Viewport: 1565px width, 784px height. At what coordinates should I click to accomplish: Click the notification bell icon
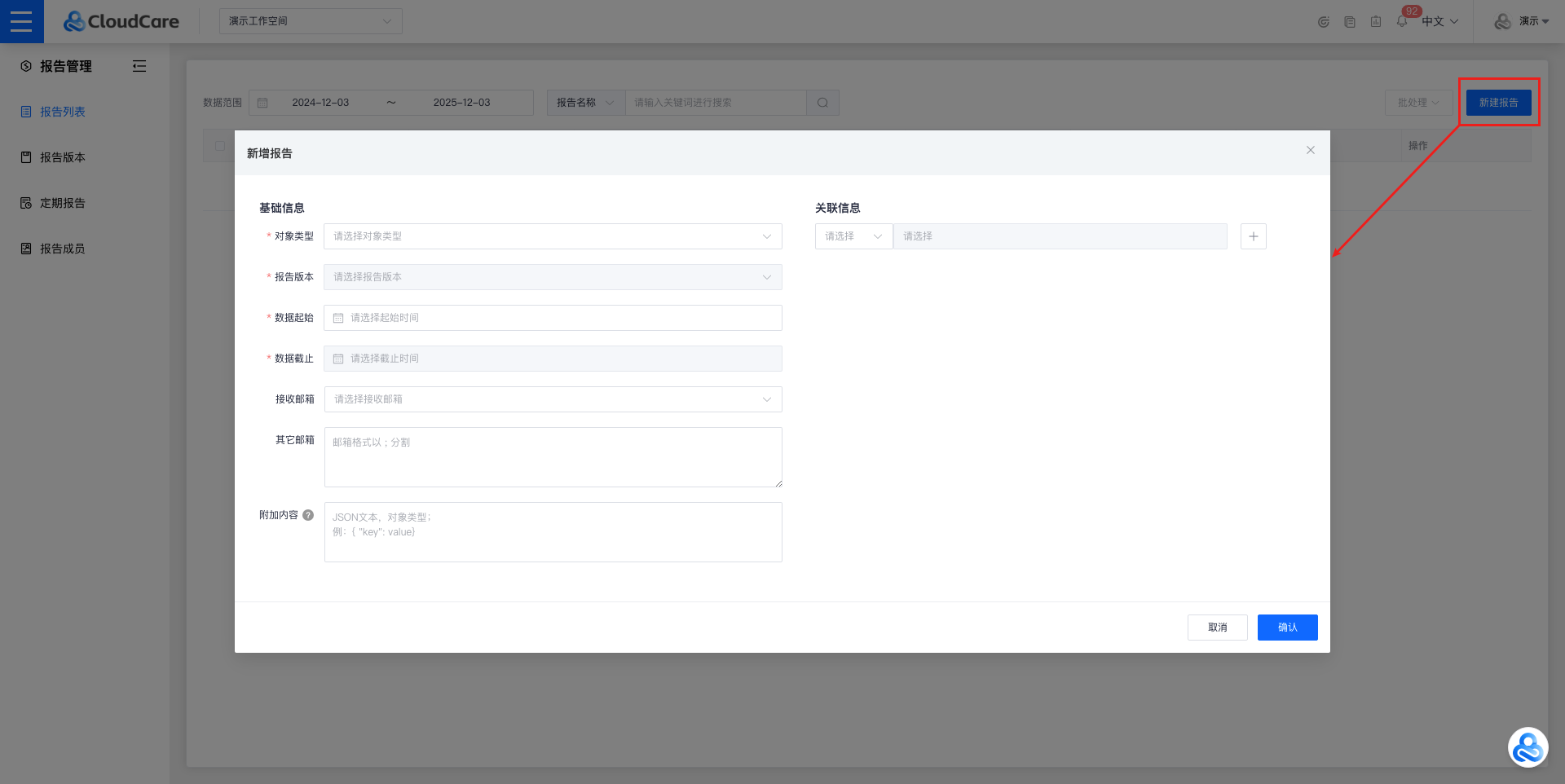(1401, 22)
